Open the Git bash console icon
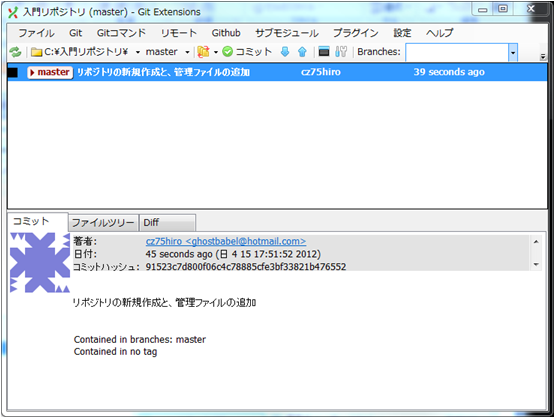This screenshot has width=555, height=418. click(x=324, y=52)
